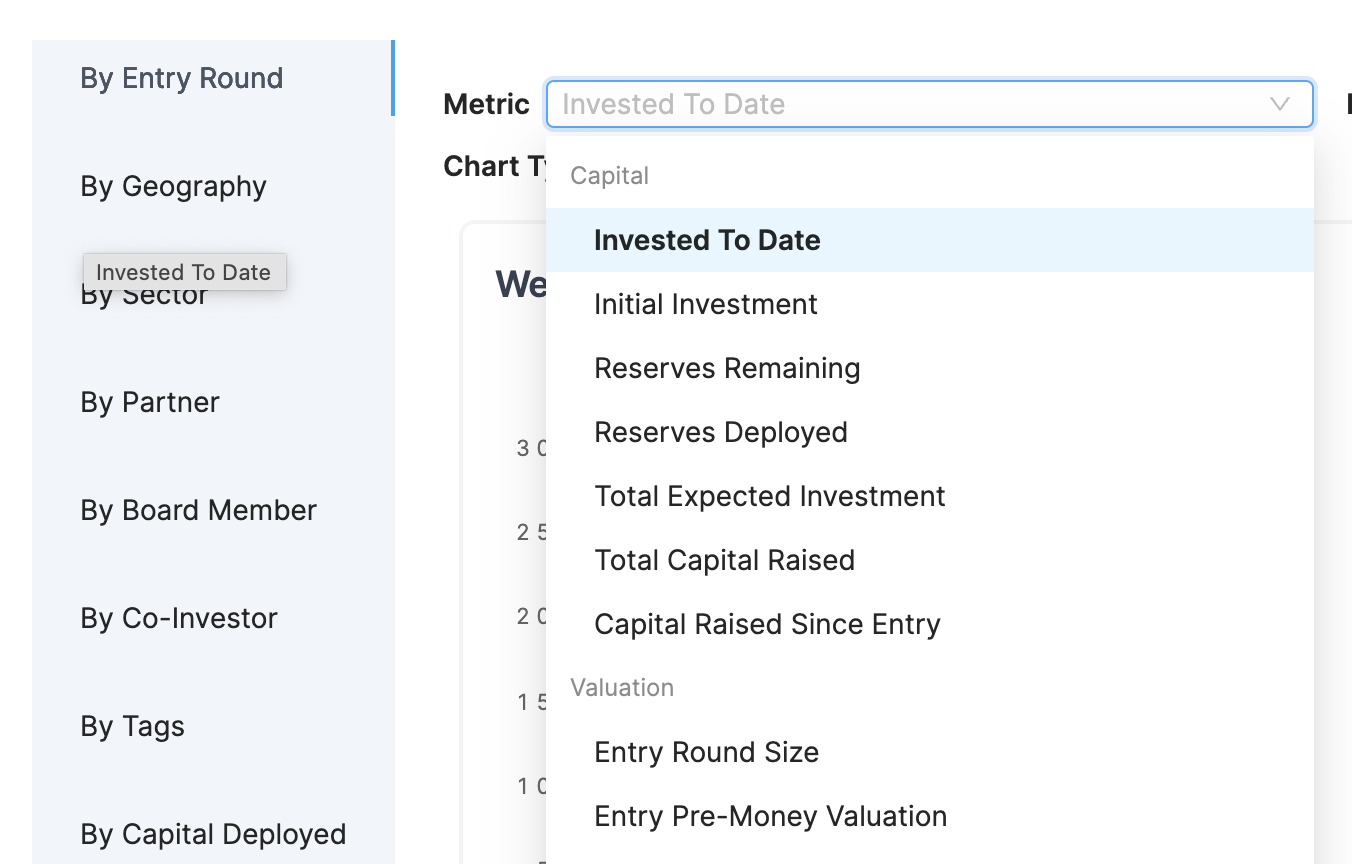Click the Metric dropdown chevron arrow
The width and height of the screenshot is (1352, 864).
[1279, 104]
